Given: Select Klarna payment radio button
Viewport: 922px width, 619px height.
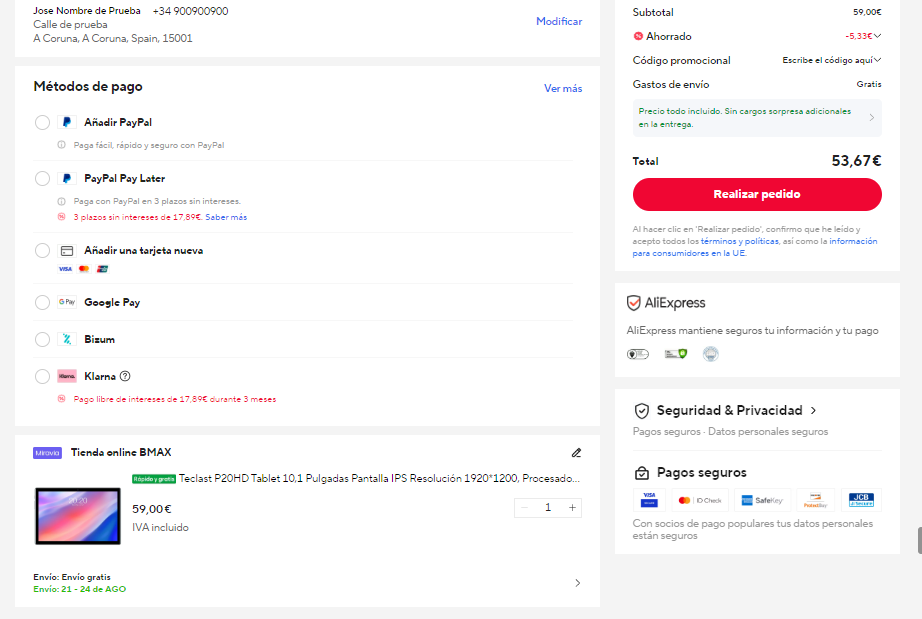Looking at the screenshot, I should [x=42, y=376].
